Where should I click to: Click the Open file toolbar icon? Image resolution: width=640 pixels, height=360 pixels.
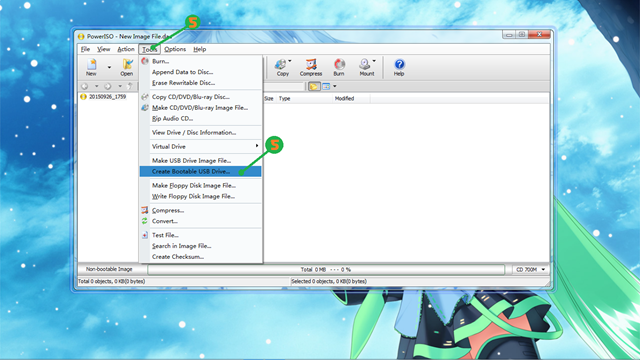(x=127, y=67)
